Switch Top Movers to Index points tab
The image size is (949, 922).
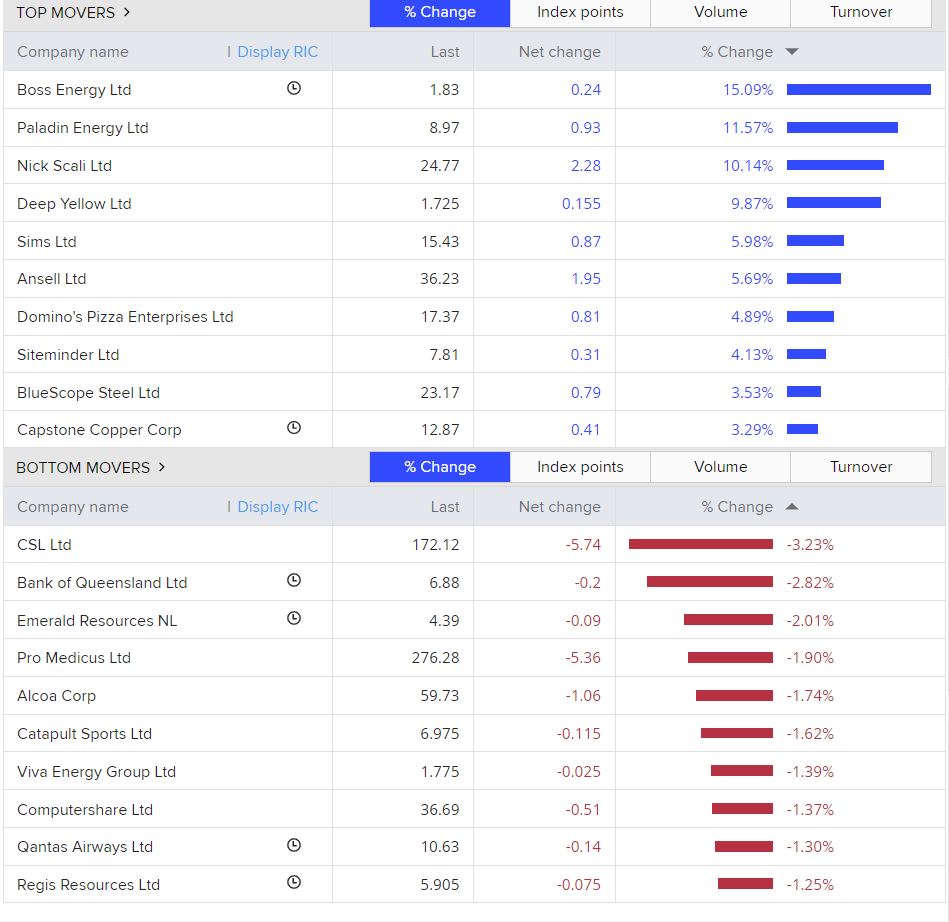coord(580,13)
